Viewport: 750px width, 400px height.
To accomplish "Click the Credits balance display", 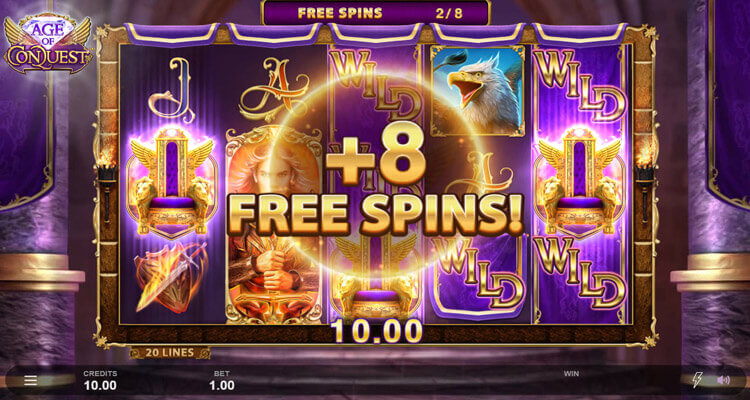I will point(100,380).
